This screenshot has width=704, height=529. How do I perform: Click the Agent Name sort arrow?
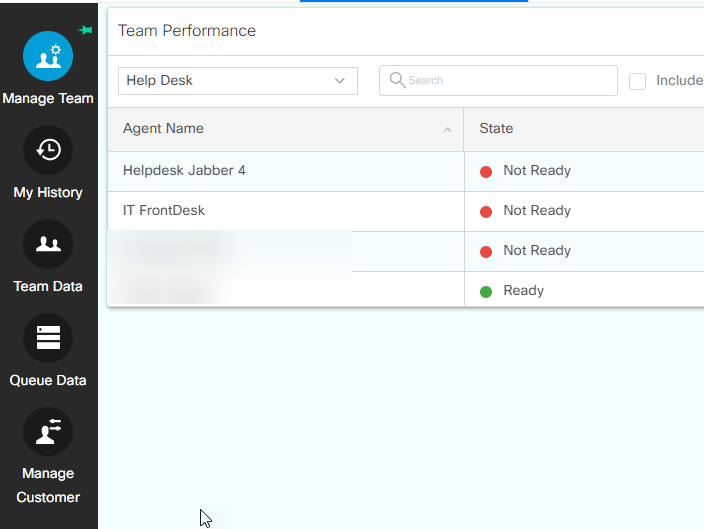click(447, 129)
